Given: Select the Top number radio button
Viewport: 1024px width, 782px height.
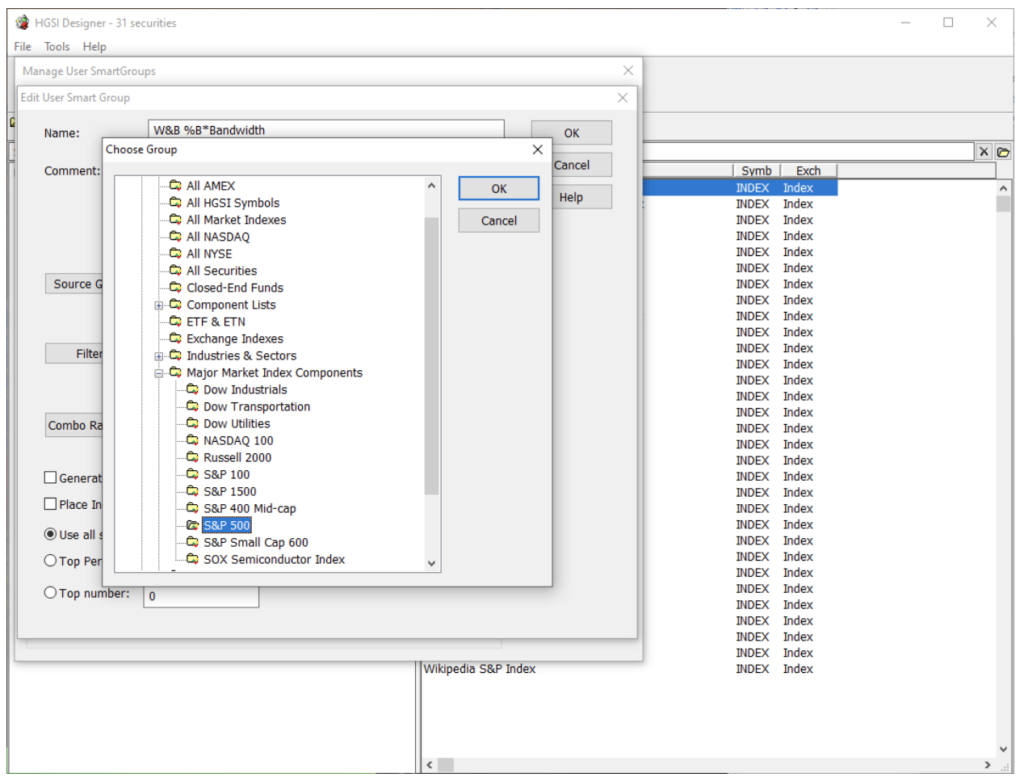Looking at the screenshot, I should [x=50, y=593].
